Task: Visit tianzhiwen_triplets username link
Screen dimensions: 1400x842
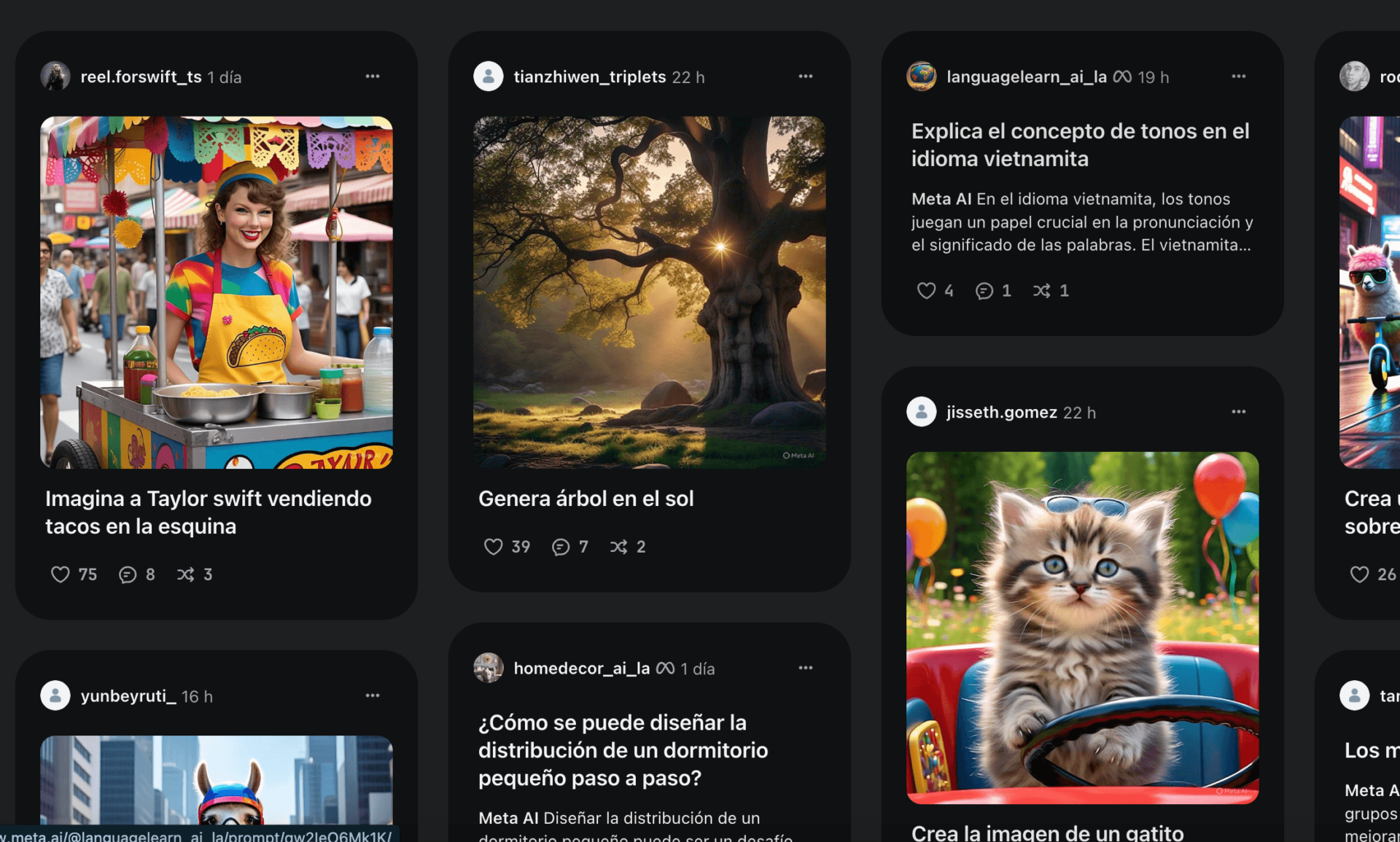Action: [590, 77]
